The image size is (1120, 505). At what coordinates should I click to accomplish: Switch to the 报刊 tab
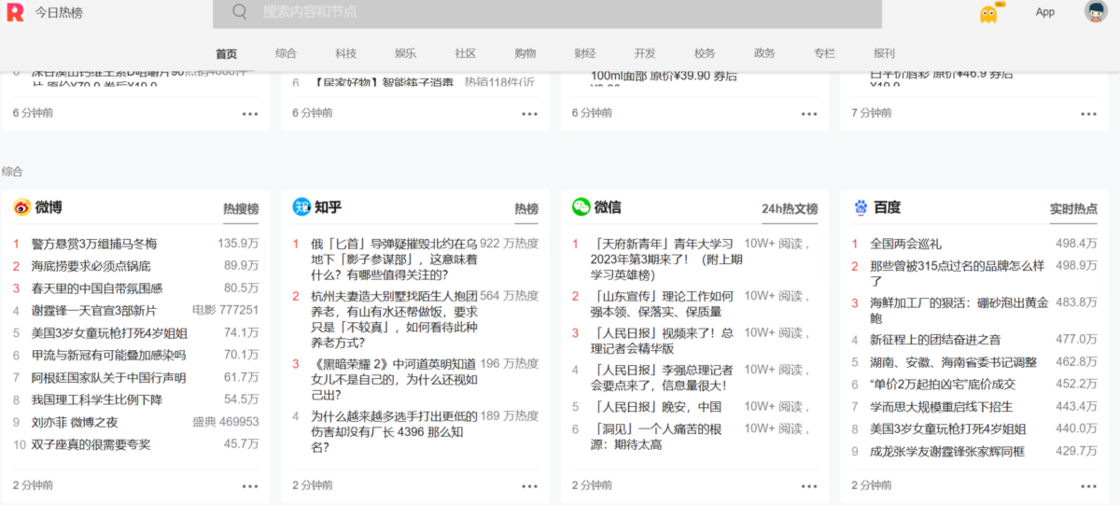tap(884, 54)
